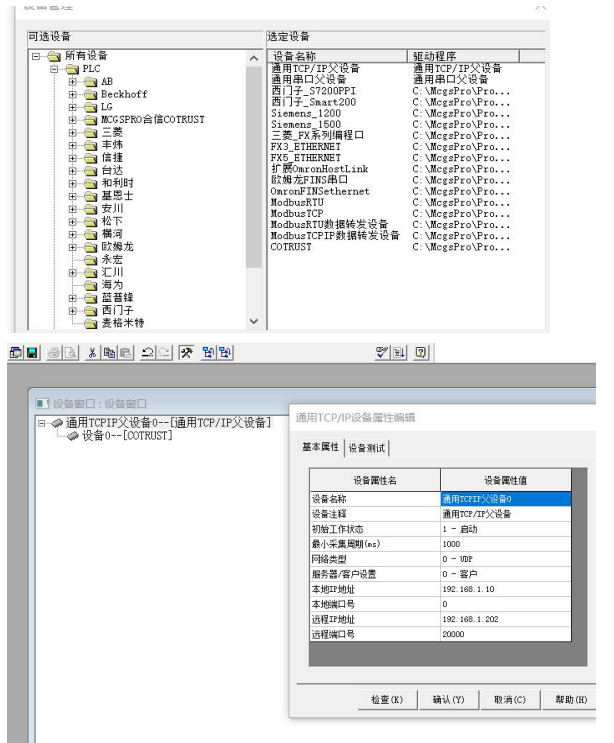
Task: Click the device icon beside 设备0--[COTRUST]
Action: coord(73,435)
